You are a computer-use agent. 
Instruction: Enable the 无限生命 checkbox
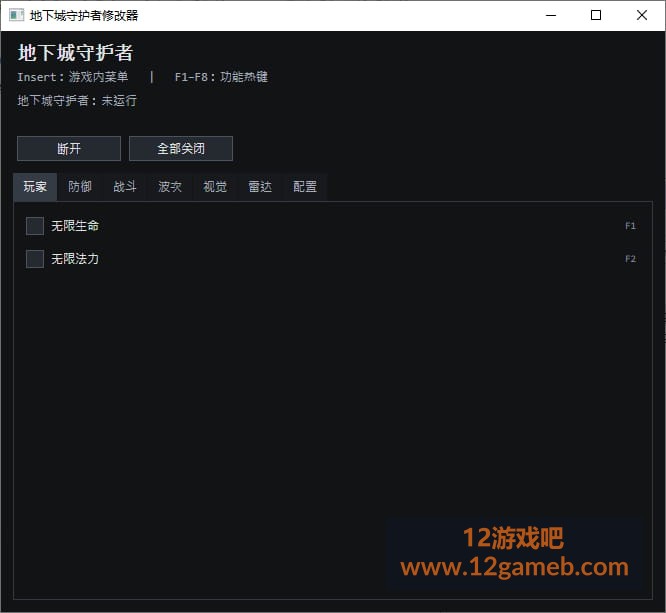(35, 226)
